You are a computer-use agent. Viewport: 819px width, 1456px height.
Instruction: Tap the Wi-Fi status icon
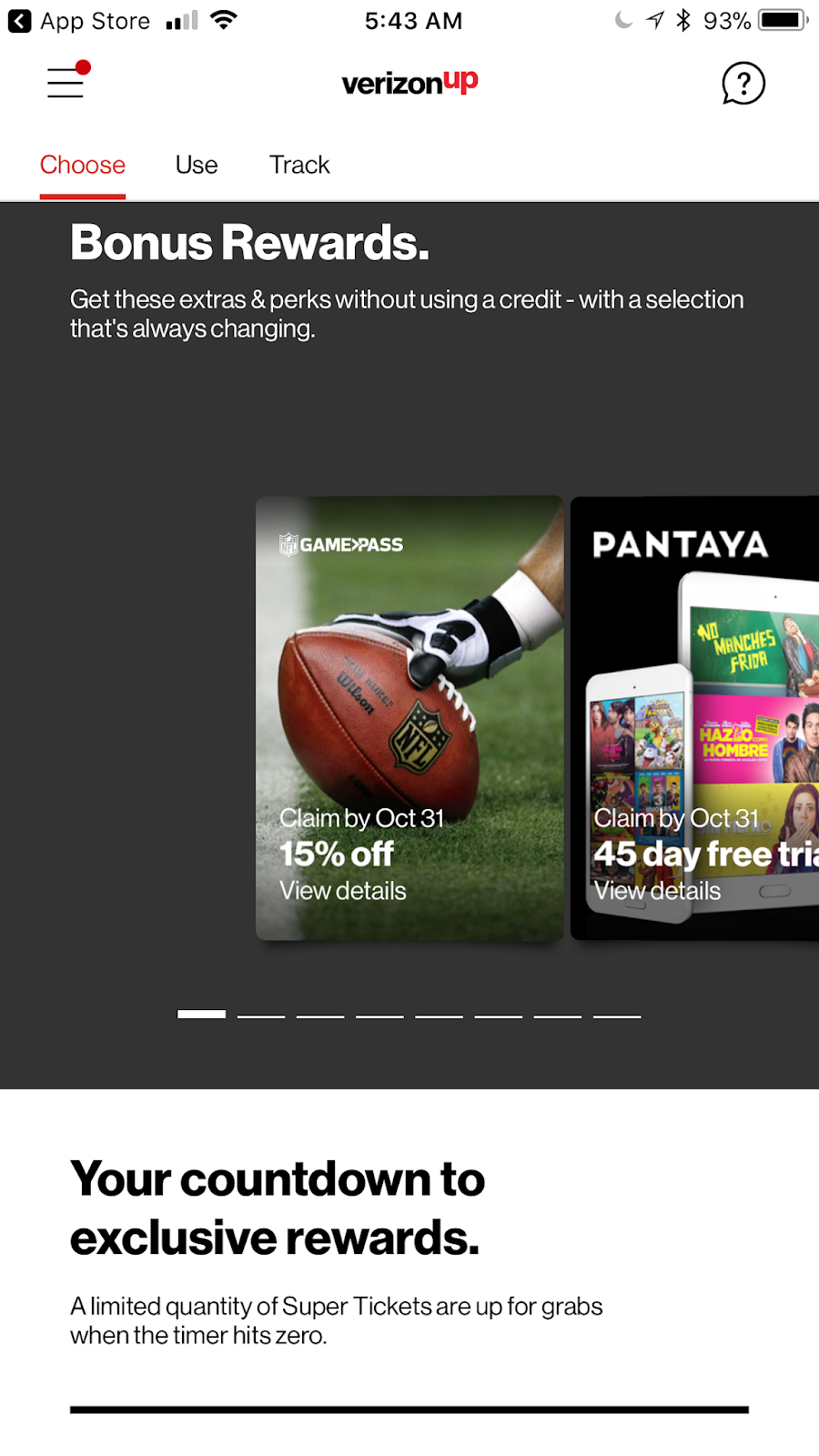(x=223, y=20)
